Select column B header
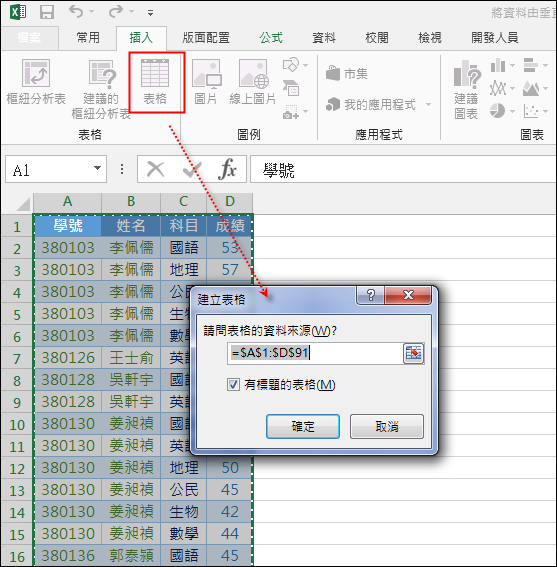 coord(131,202)
